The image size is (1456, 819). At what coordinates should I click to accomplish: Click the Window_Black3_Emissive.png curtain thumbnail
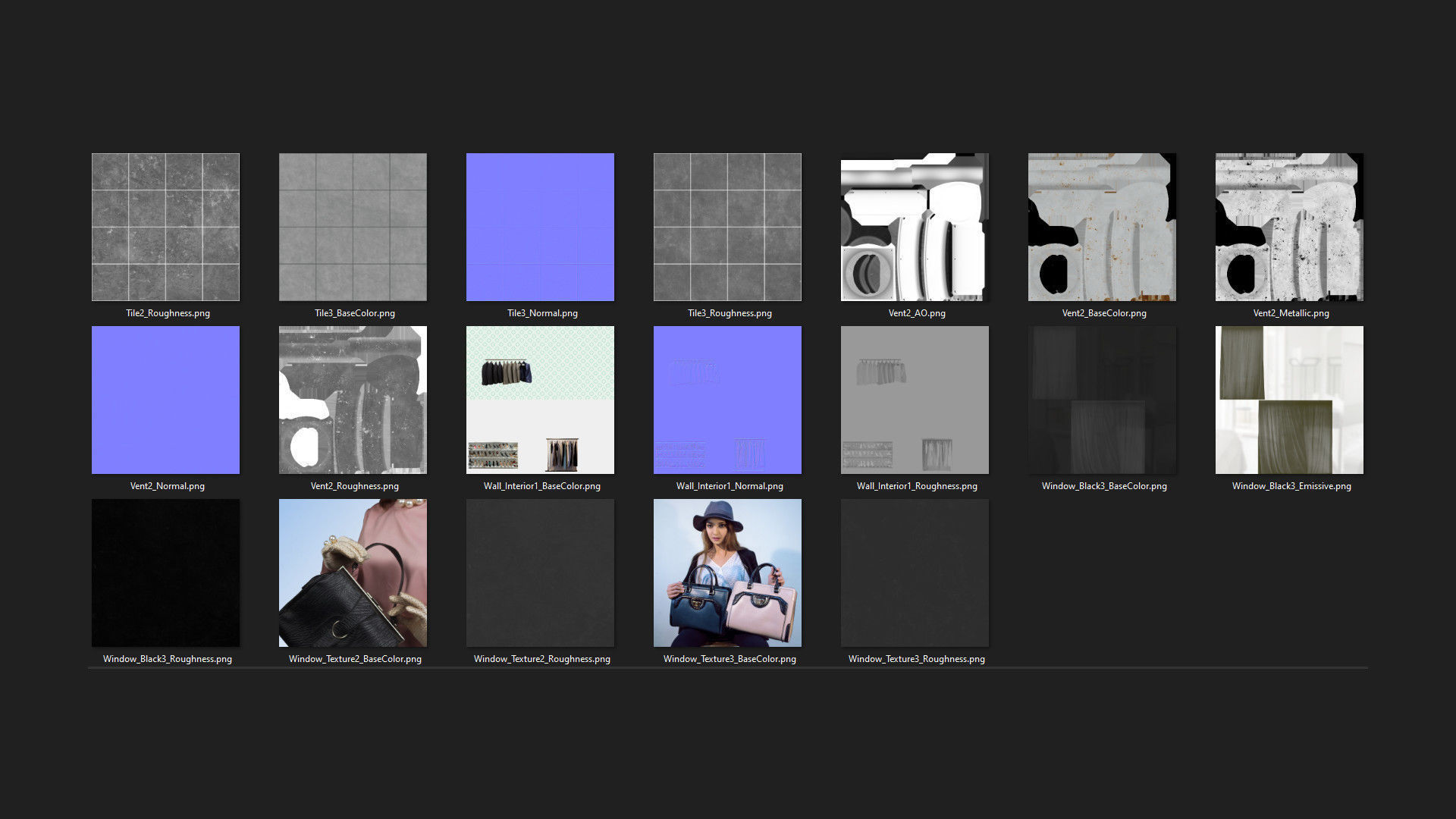point(1289,400)
